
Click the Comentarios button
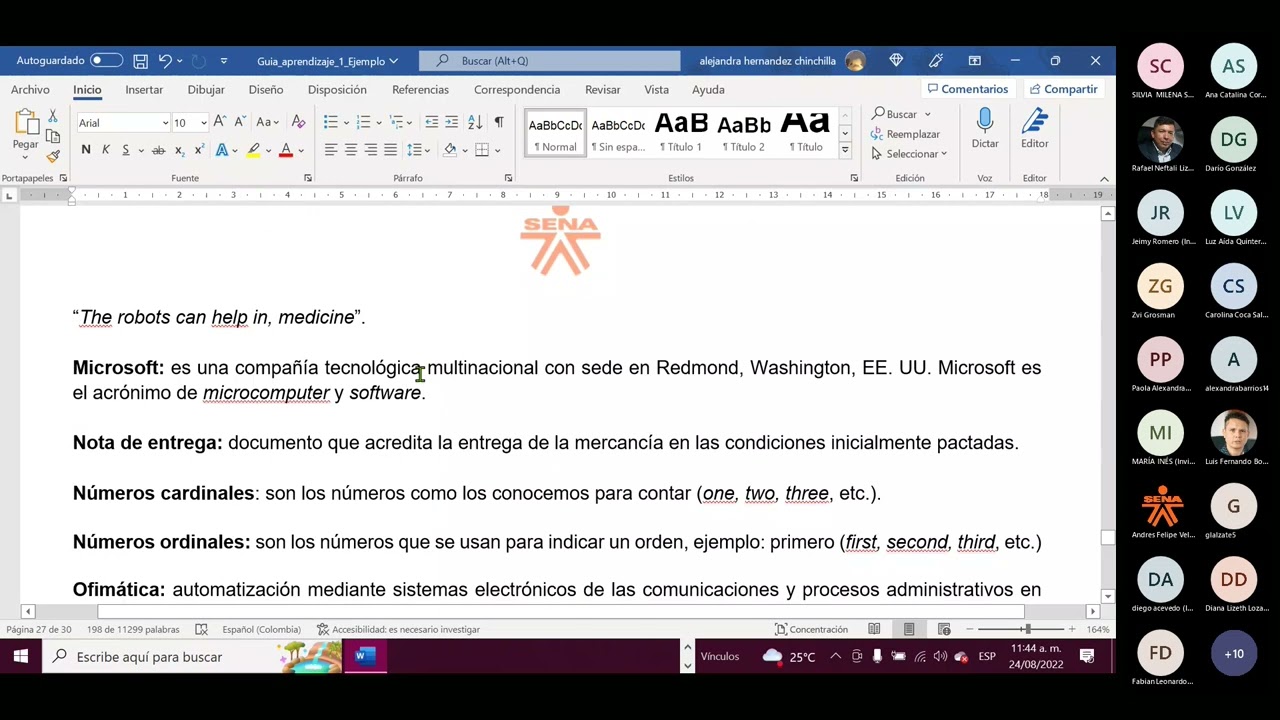tap(966, 89)
